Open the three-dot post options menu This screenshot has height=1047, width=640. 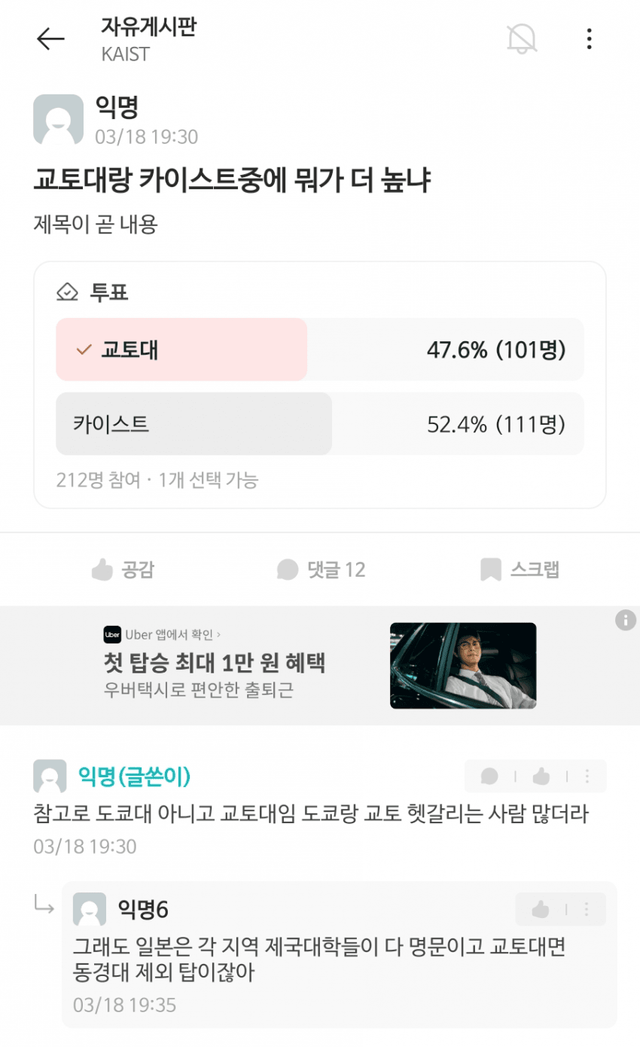click(x=589, y=39)
